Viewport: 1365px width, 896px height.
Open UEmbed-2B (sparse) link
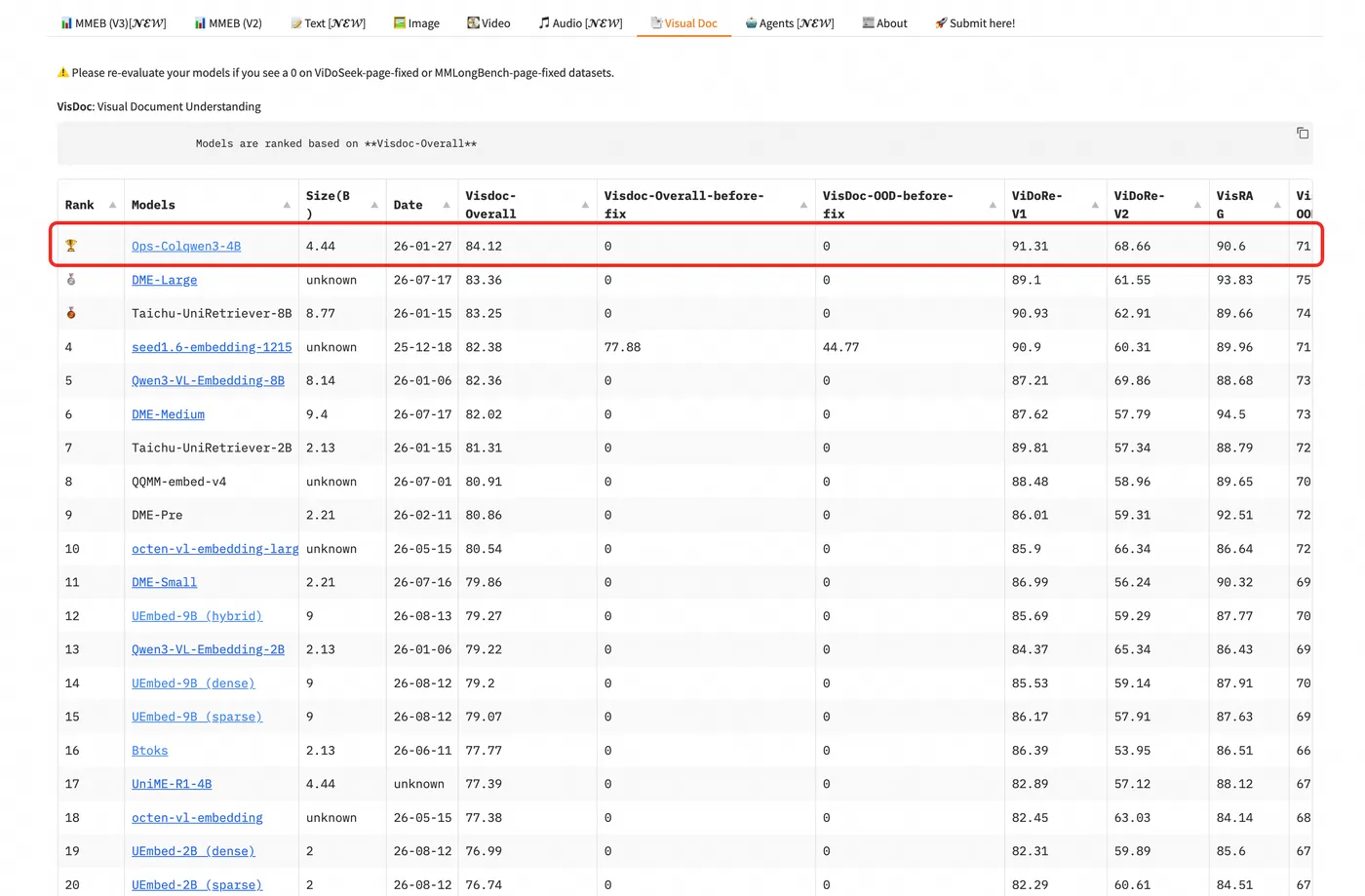point(197,885)
